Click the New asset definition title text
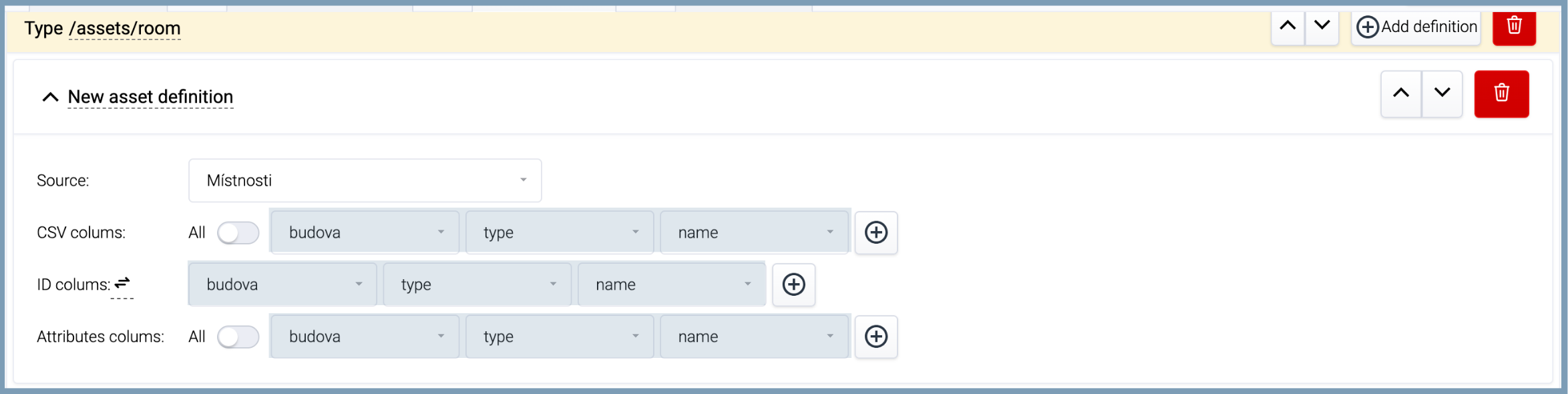Image resolution: width=1568 pixels, height=394 pixels. (x=150, y=97)
